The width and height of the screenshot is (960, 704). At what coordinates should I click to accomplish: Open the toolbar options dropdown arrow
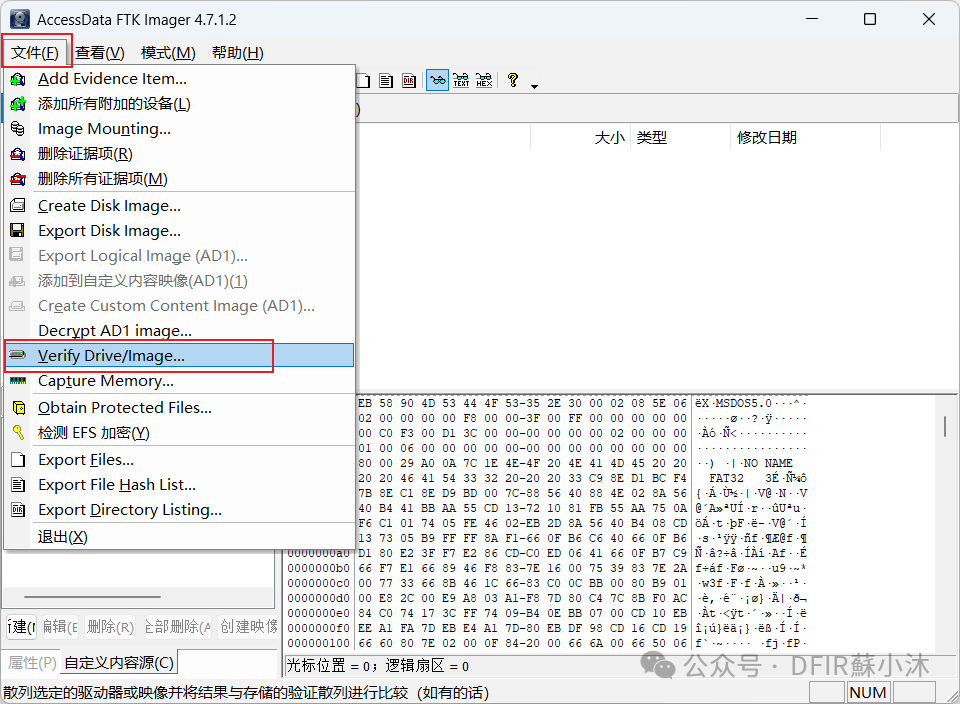534,86
